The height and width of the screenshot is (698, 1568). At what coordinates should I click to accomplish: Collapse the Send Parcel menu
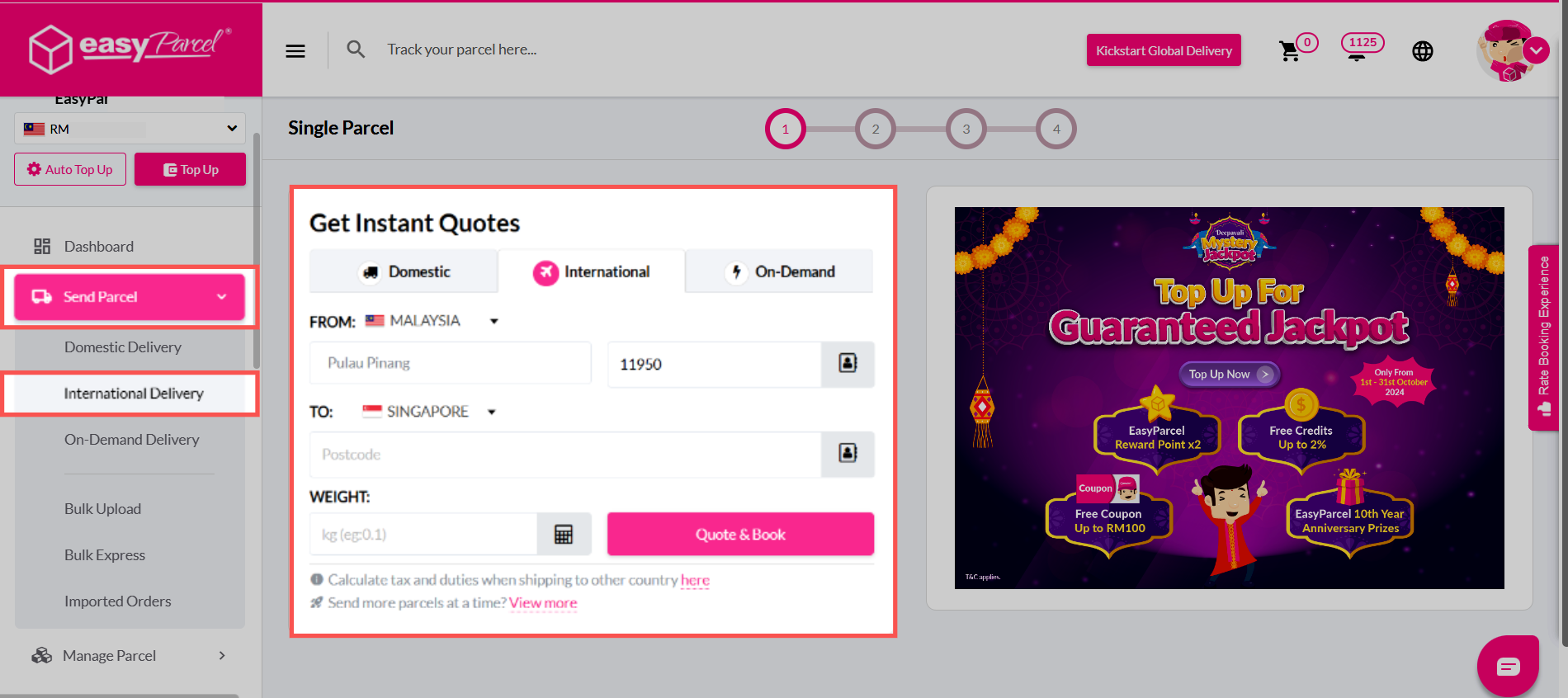(x=130, y=297)
